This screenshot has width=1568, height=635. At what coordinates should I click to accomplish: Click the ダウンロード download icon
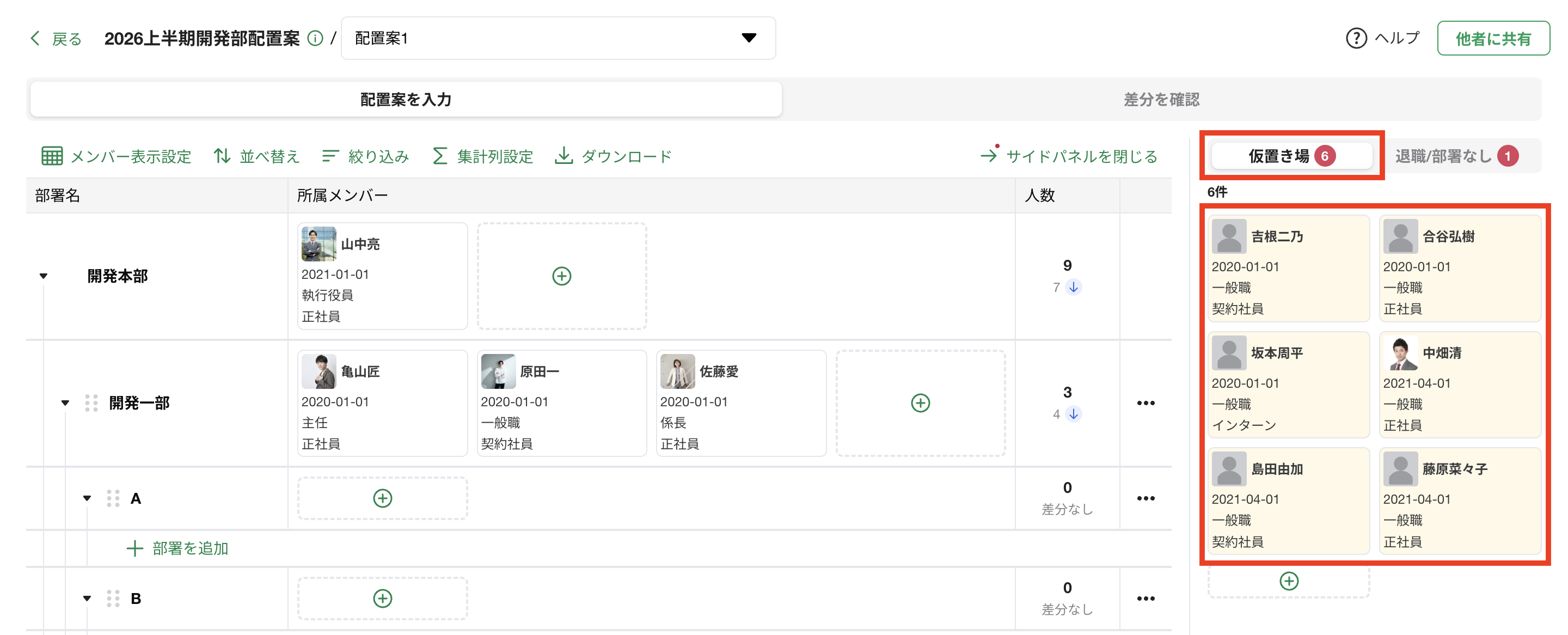point(563,156)
